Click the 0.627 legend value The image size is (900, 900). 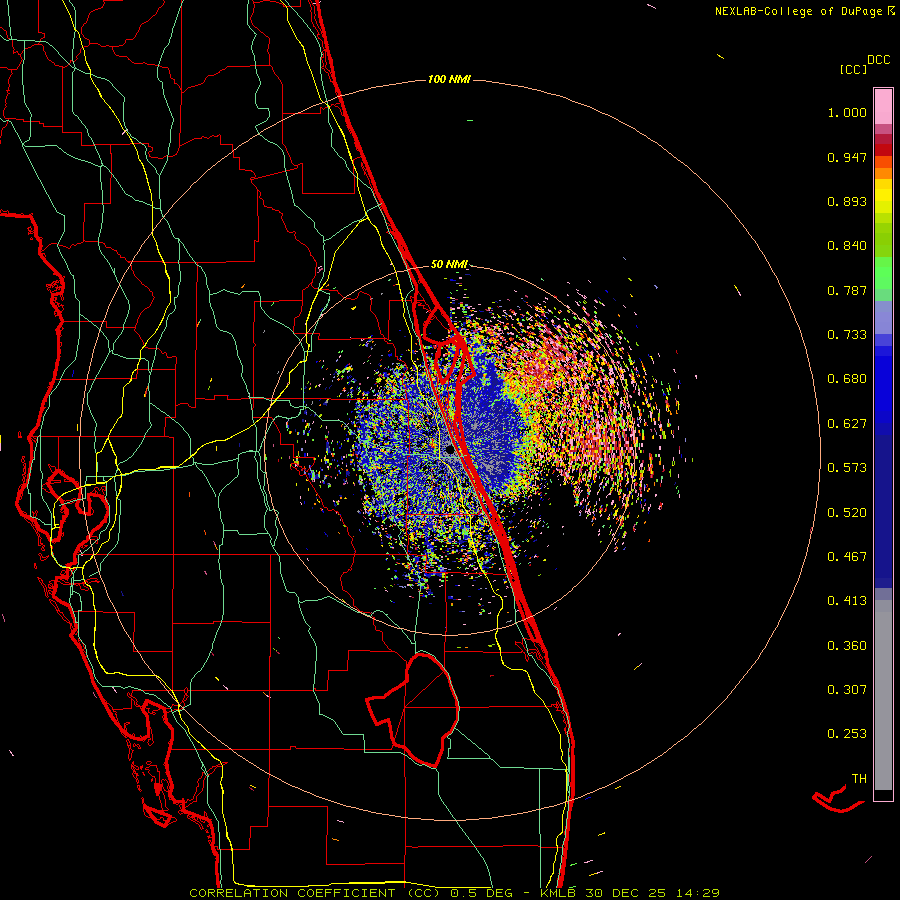(847, 424)
